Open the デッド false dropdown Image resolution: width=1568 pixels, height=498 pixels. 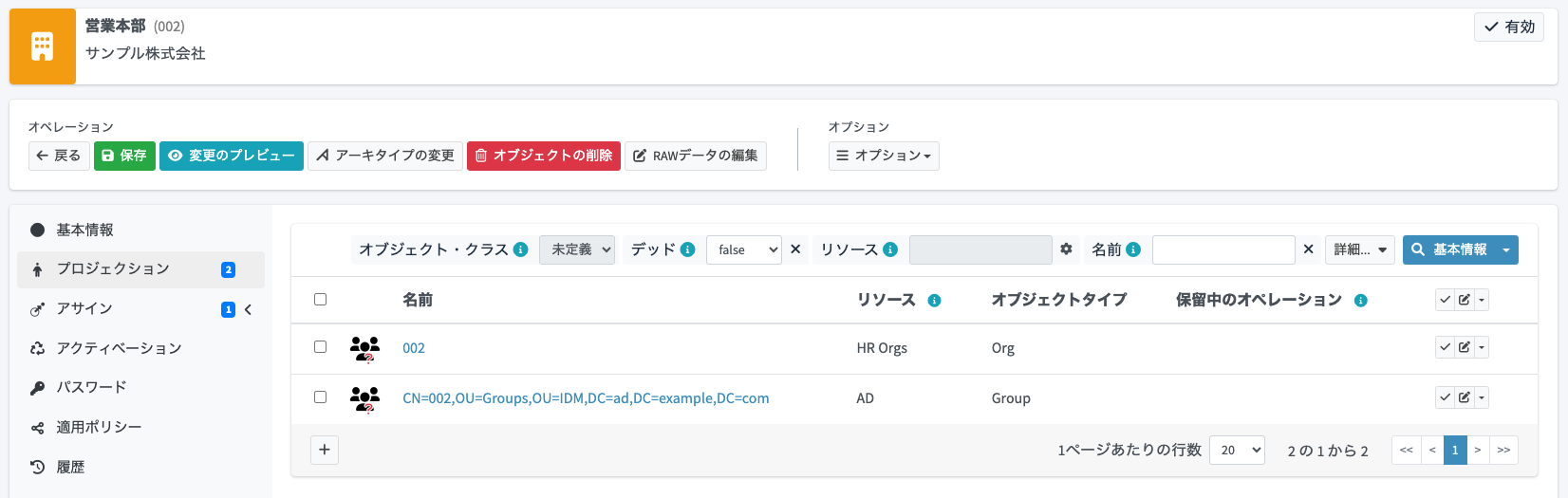click(743, 249)
